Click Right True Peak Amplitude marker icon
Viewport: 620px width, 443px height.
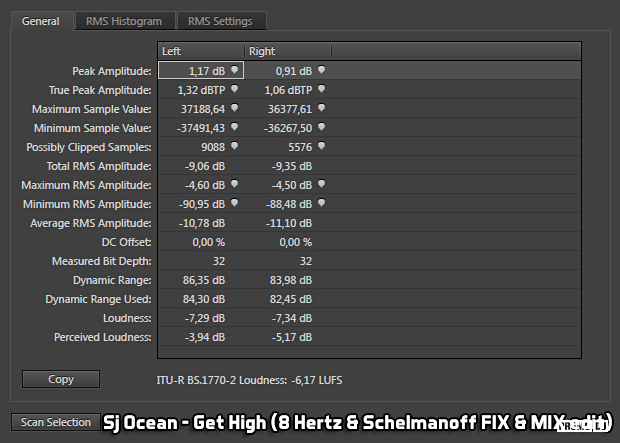point(321,89)
